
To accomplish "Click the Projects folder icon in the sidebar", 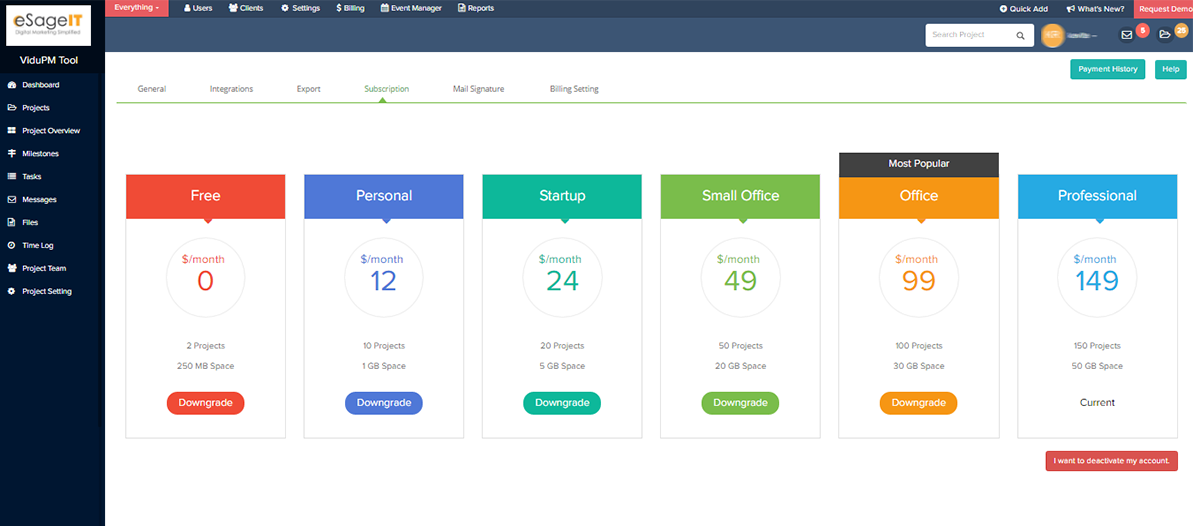I will [11, 108].
